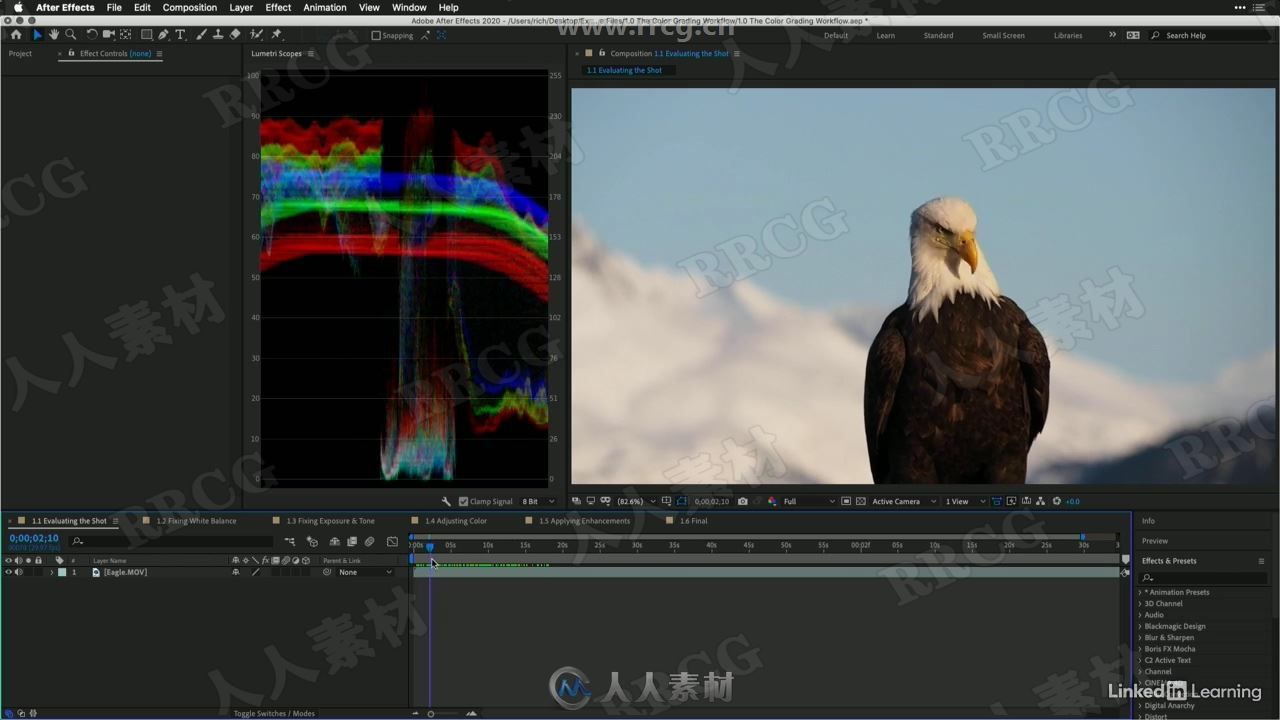Viewport: 1280px width, 720px height.
Task: Toggle the mask and shape path visibility icon
Action: pyautogui.click(x=682, y=501)
